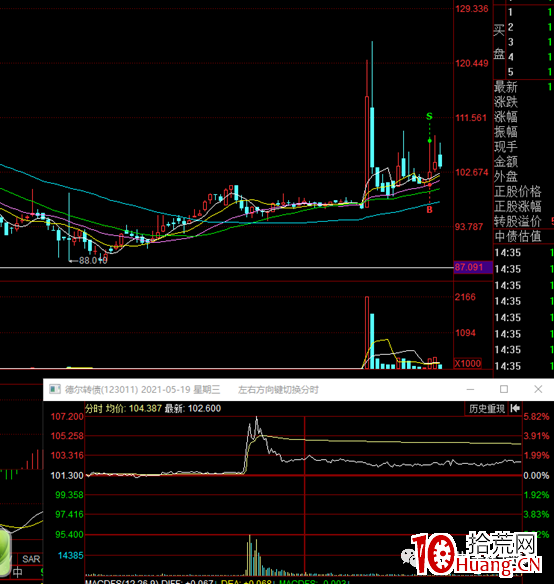Click the 历史重现 history replay button
This screenshot has height=584, width=554.
click(x=487, y=409)
